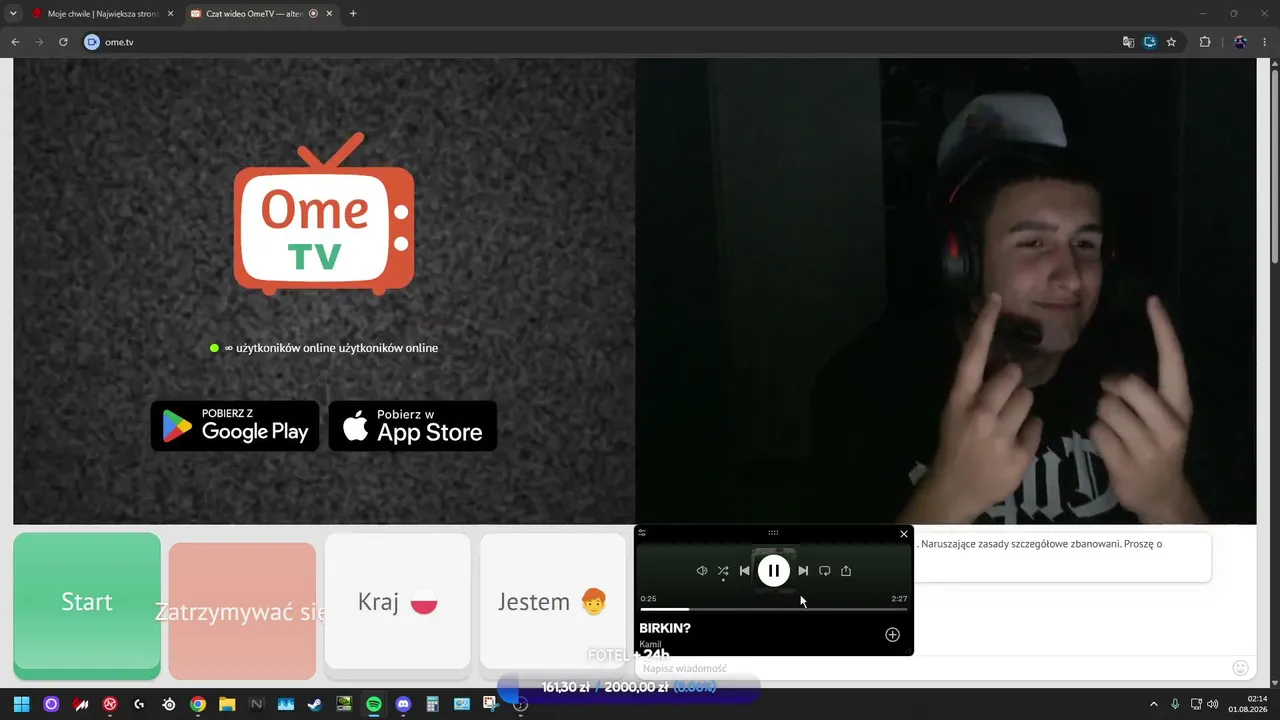Launch Calculator from the taskbar
The height and width of the screenshot is (720, 1280).
(432, 704)
